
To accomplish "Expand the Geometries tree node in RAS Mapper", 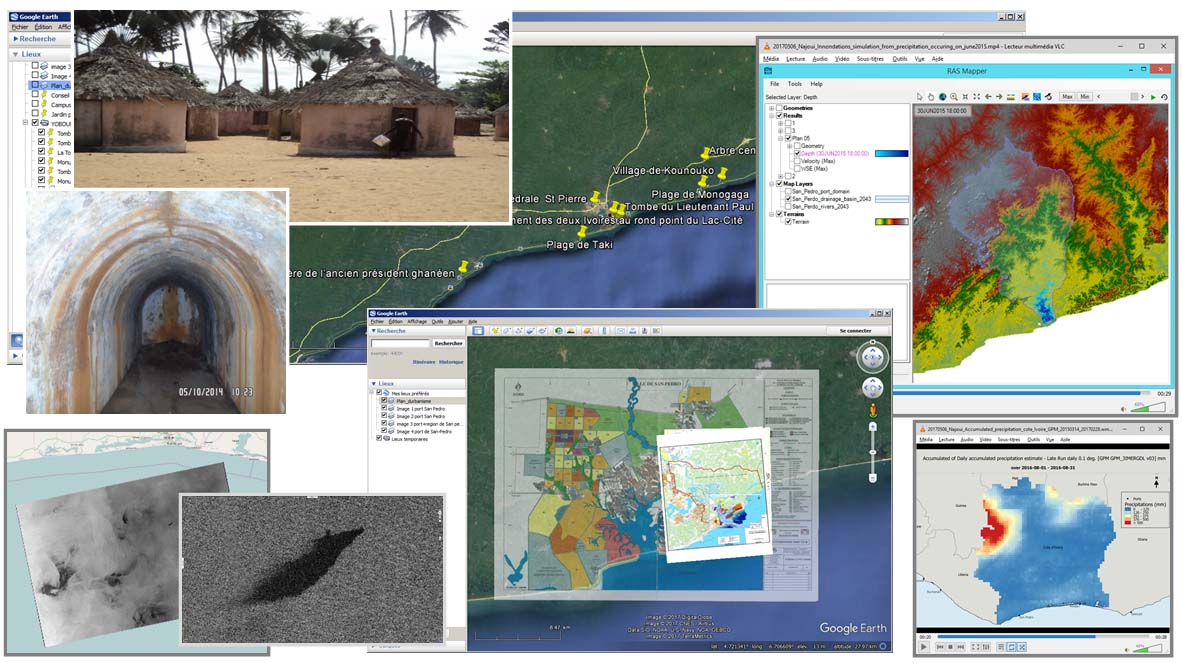I will [x=771, y=108].
